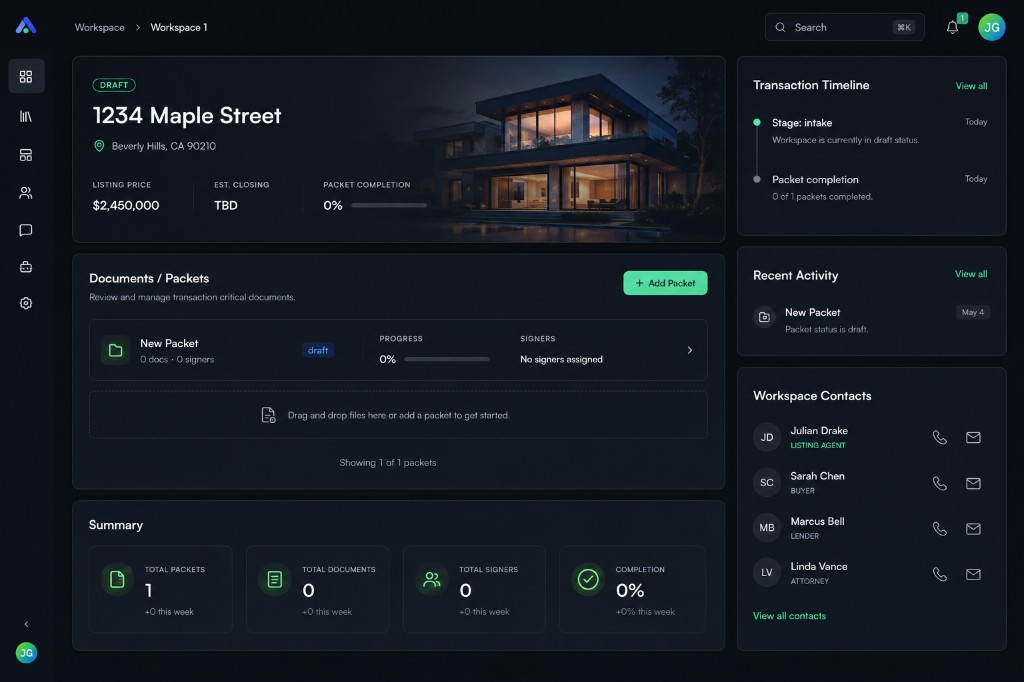The width and height of the screenshot is (1024, 682).
Task: Click the Stage: intake timeline marker
Action: point(757,122)
